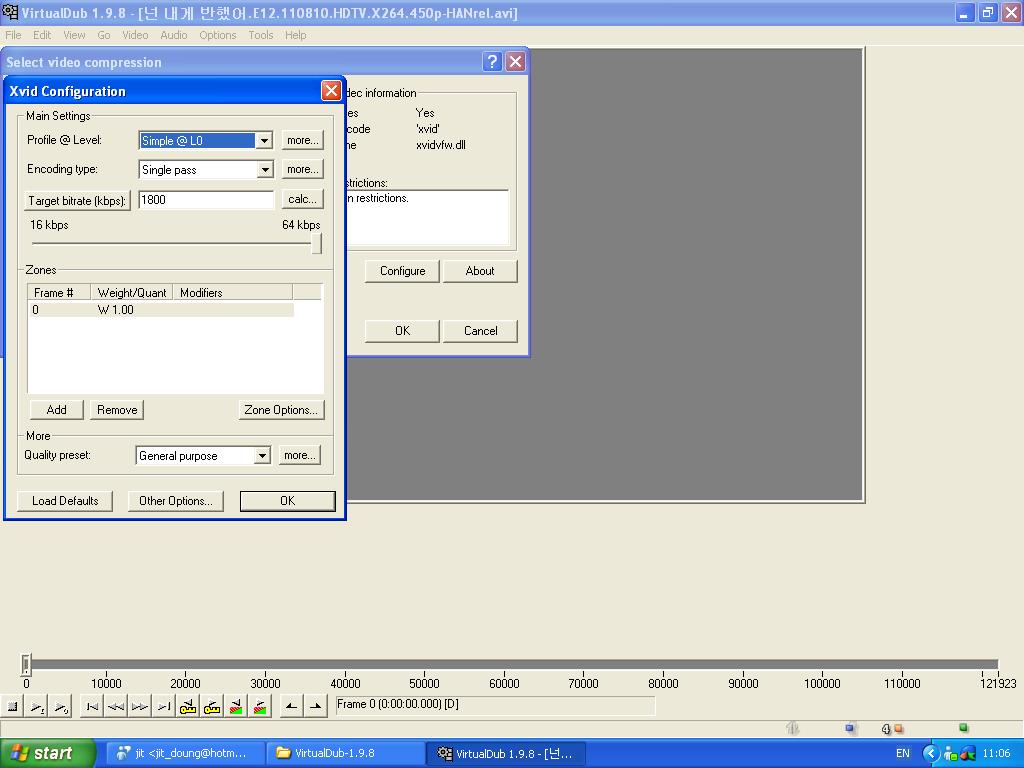1024x768 pixels.
Task: Click the orange status bar indicator
Action: point(898,728)
